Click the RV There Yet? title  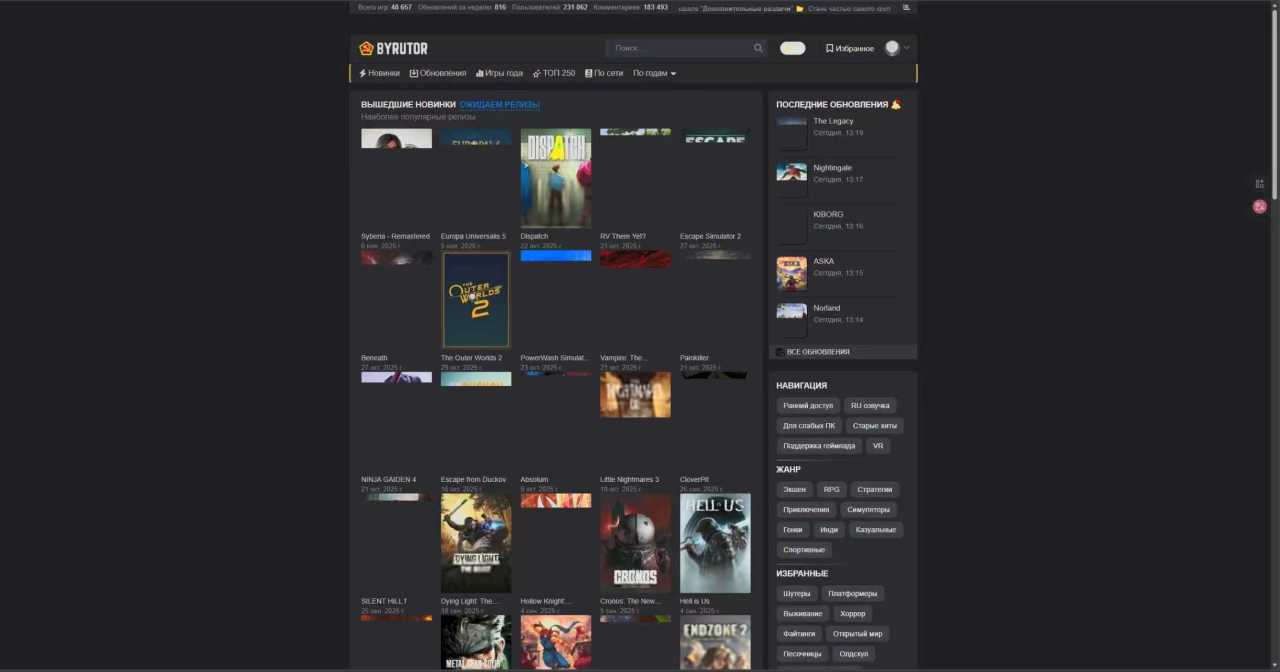[x=623, y=237]
